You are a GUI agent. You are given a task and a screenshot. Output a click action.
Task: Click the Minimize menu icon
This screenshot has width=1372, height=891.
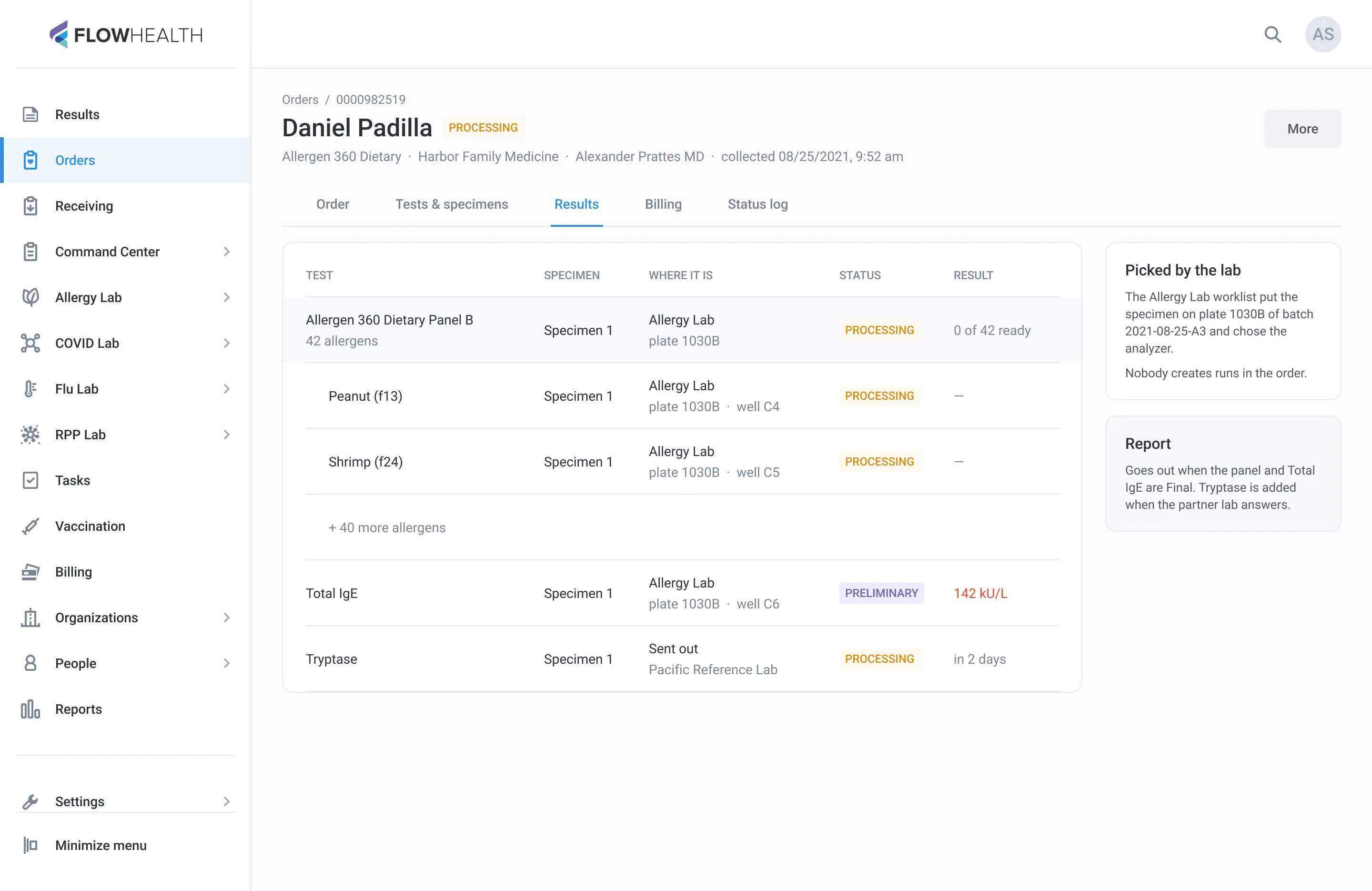pos(30,845)
